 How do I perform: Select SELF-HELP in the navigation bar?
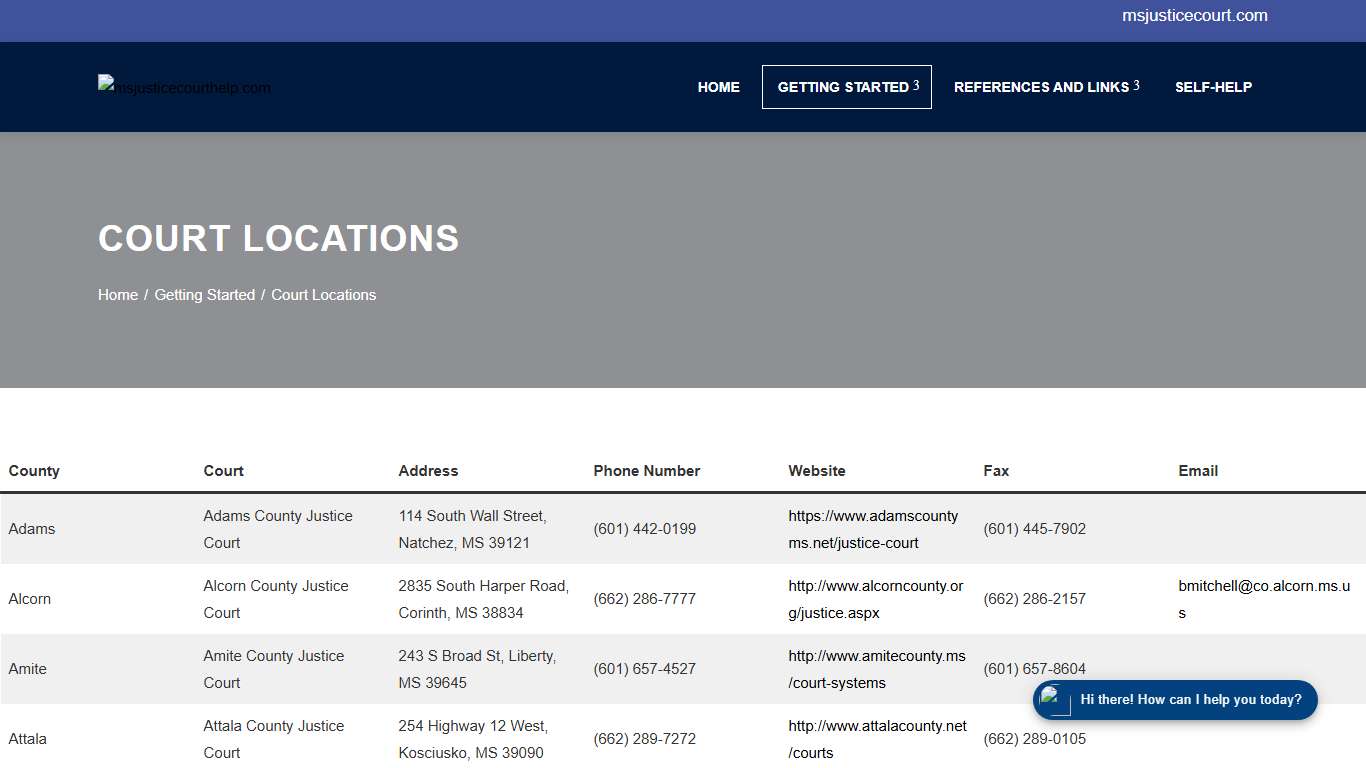[x=1213, y=87]
